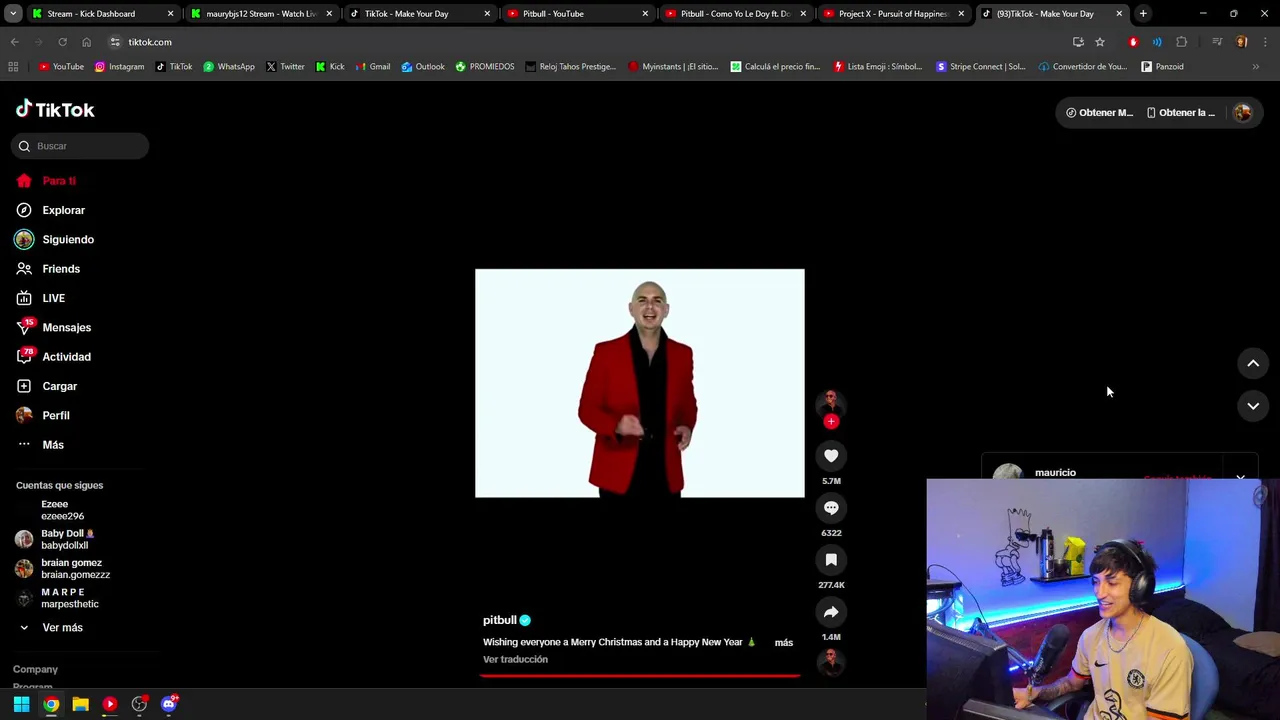Open the YouTube bookmark
Viewport: 1280px width, 720px height.
click(x=62, y=67)
